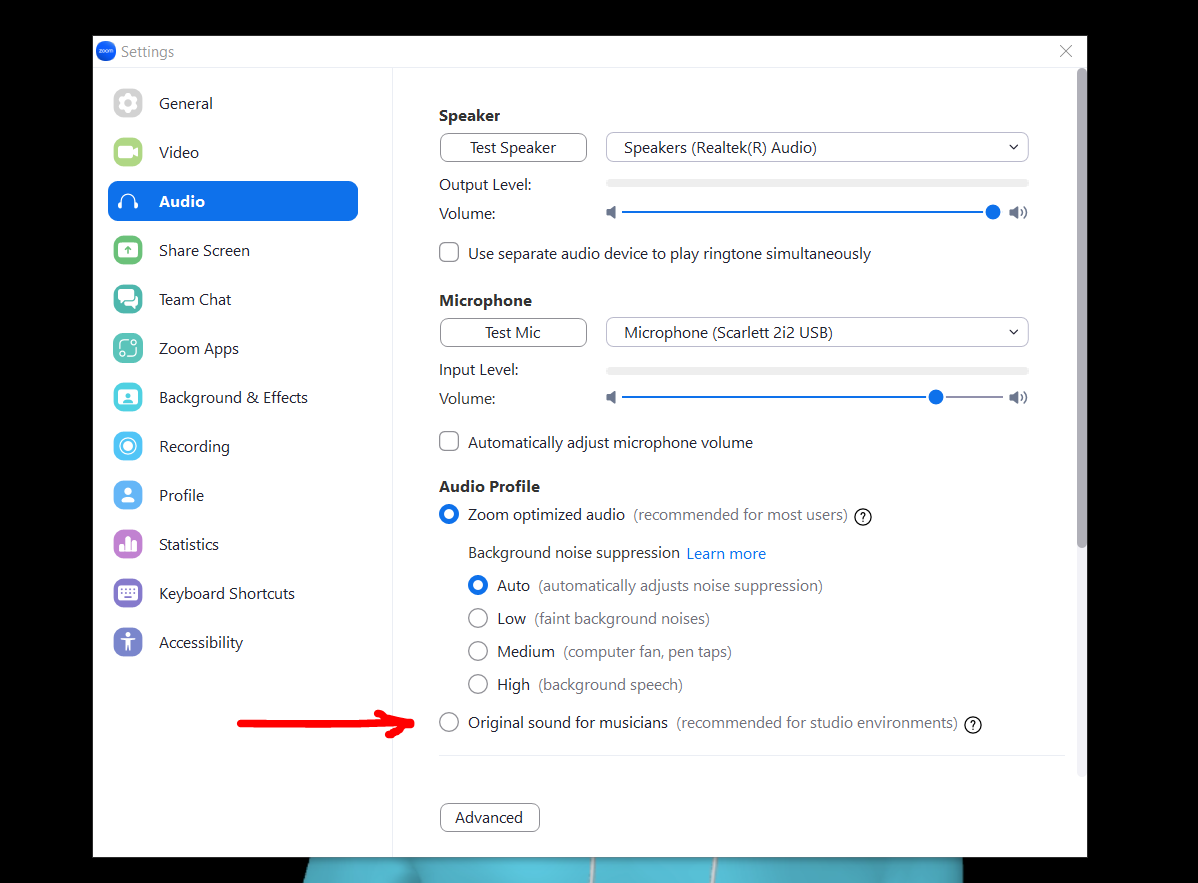This screenshot has height=883, width=1198.
Task: Click the Recording circle icon
Action: tap(128, 446)
